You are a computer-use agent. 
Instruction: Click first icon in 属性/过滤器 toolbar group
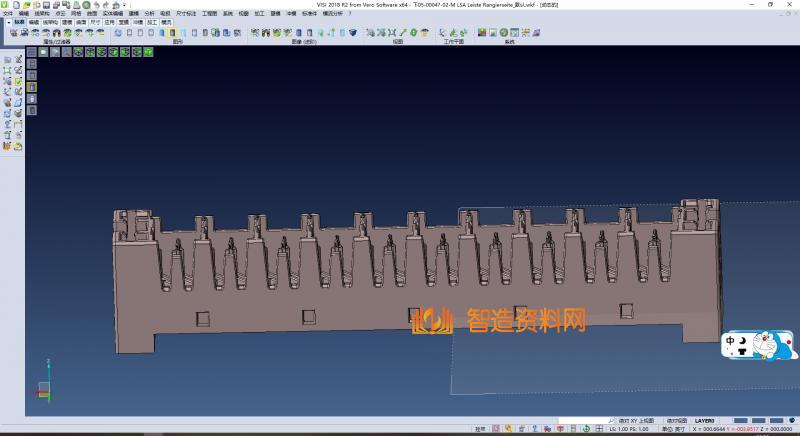click(x=12, y=33)
